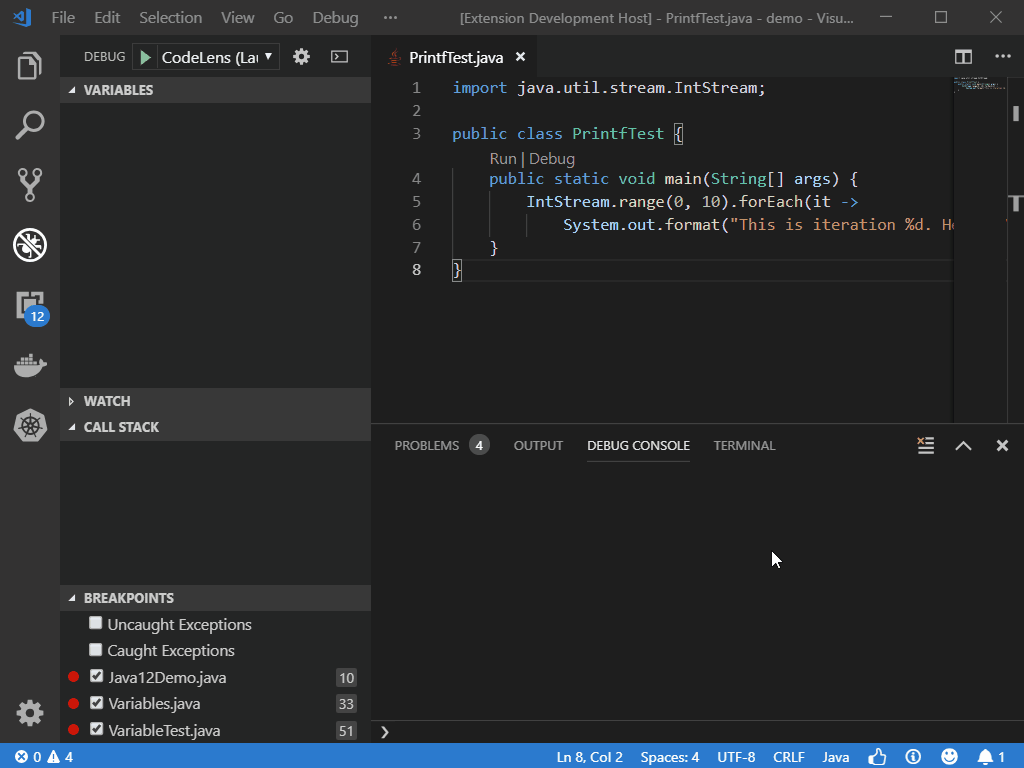Open the hidden menu items ellipsis
The image size is (1024, 768).
tap(391, 18)
